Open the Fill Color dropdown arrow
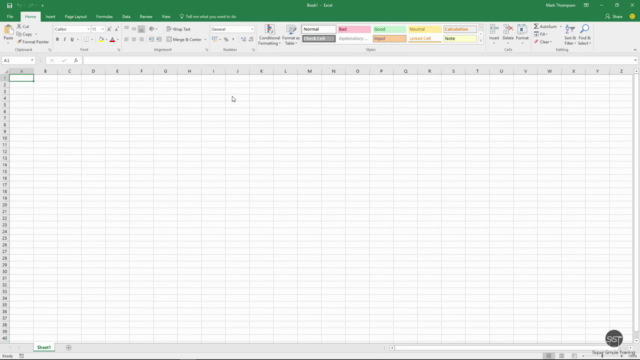Screen dimensions: 640x360 pos(106,40)
